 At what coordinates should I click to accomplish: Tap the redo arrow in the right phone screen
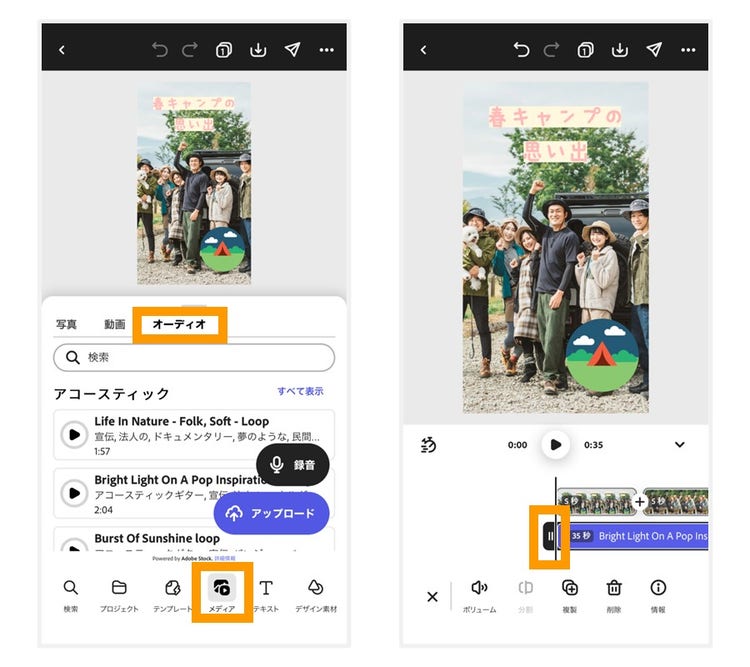click(551, 50)
